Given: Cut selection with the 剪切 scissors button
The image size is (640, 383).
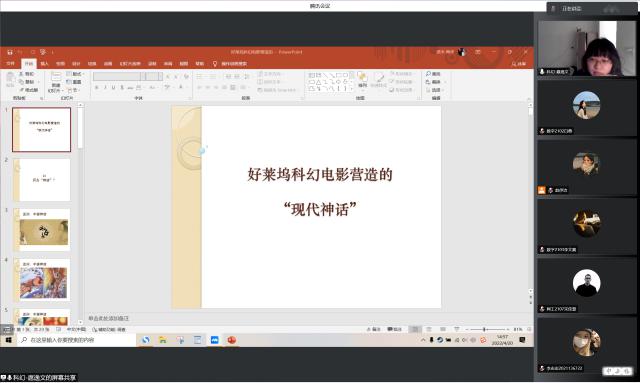Looking at the screenshot, I should tap(27, 74).
